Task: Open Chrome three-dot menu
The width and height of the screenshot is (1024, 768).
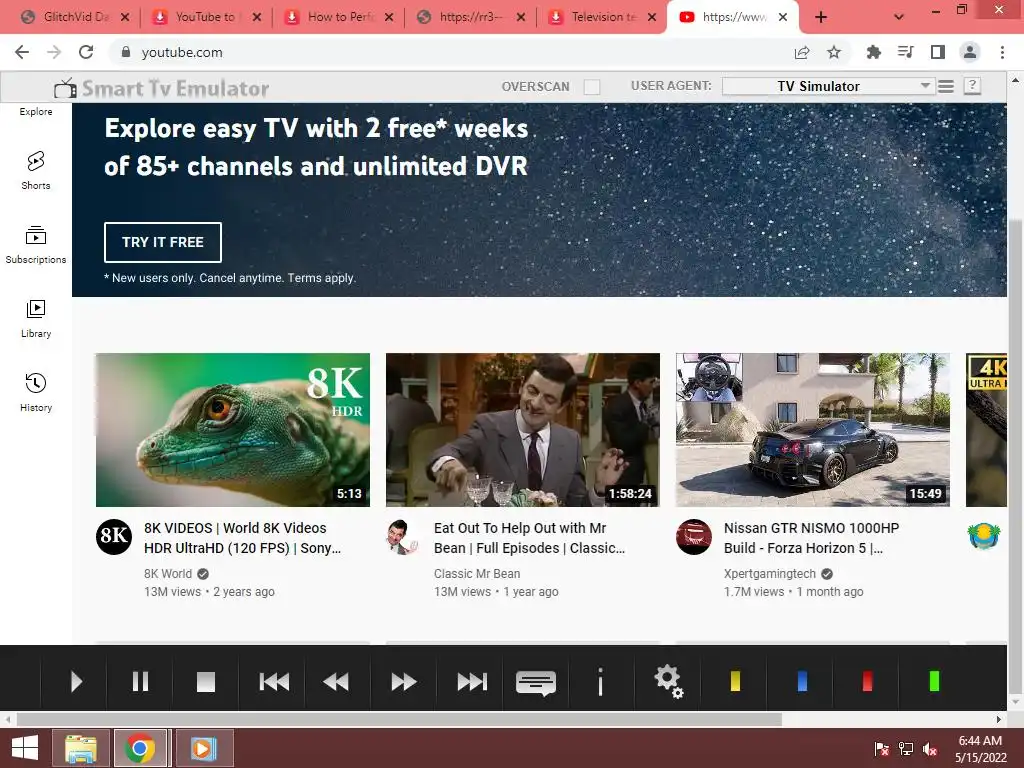Action: (x=1002, y=52)
